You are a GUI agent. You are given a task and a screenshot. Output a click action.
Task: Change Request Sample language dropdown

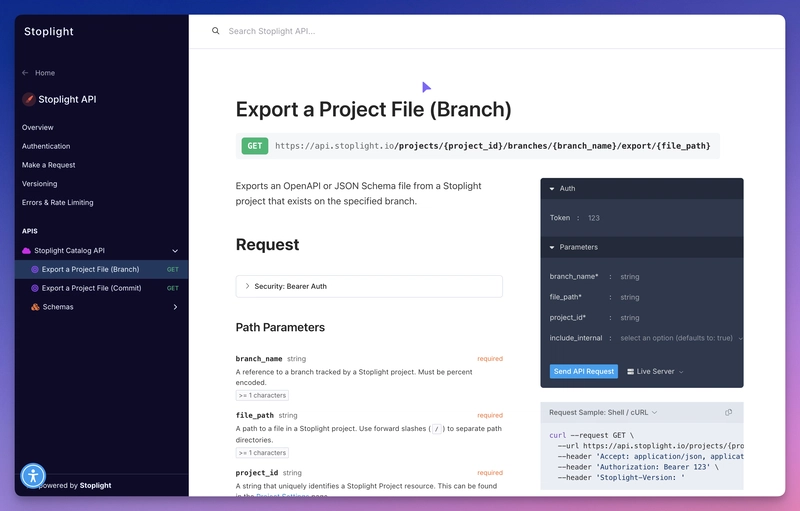coord(603,412)
